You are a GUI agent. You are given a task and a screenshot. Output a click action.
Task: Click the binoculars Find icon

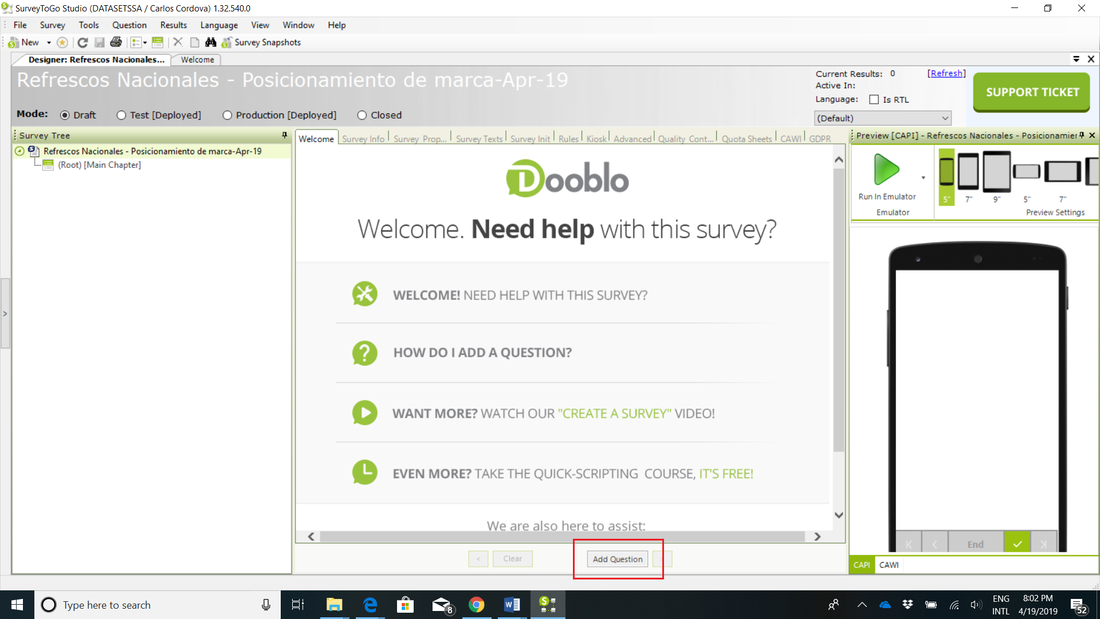pyautogui.click(x=210, y=43)
